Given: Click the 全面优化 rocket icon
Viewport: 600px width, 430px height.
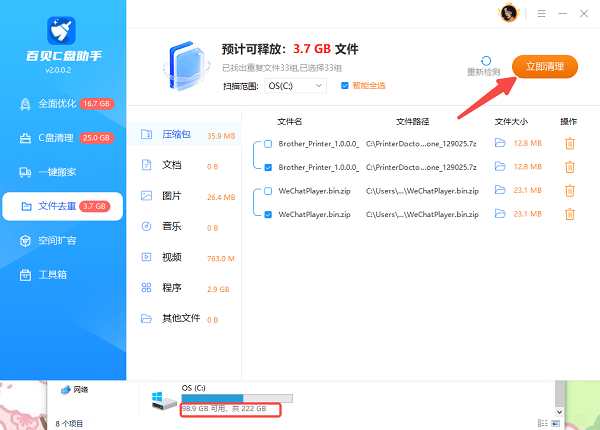Looking at the screenshot, I should point(25,104).
